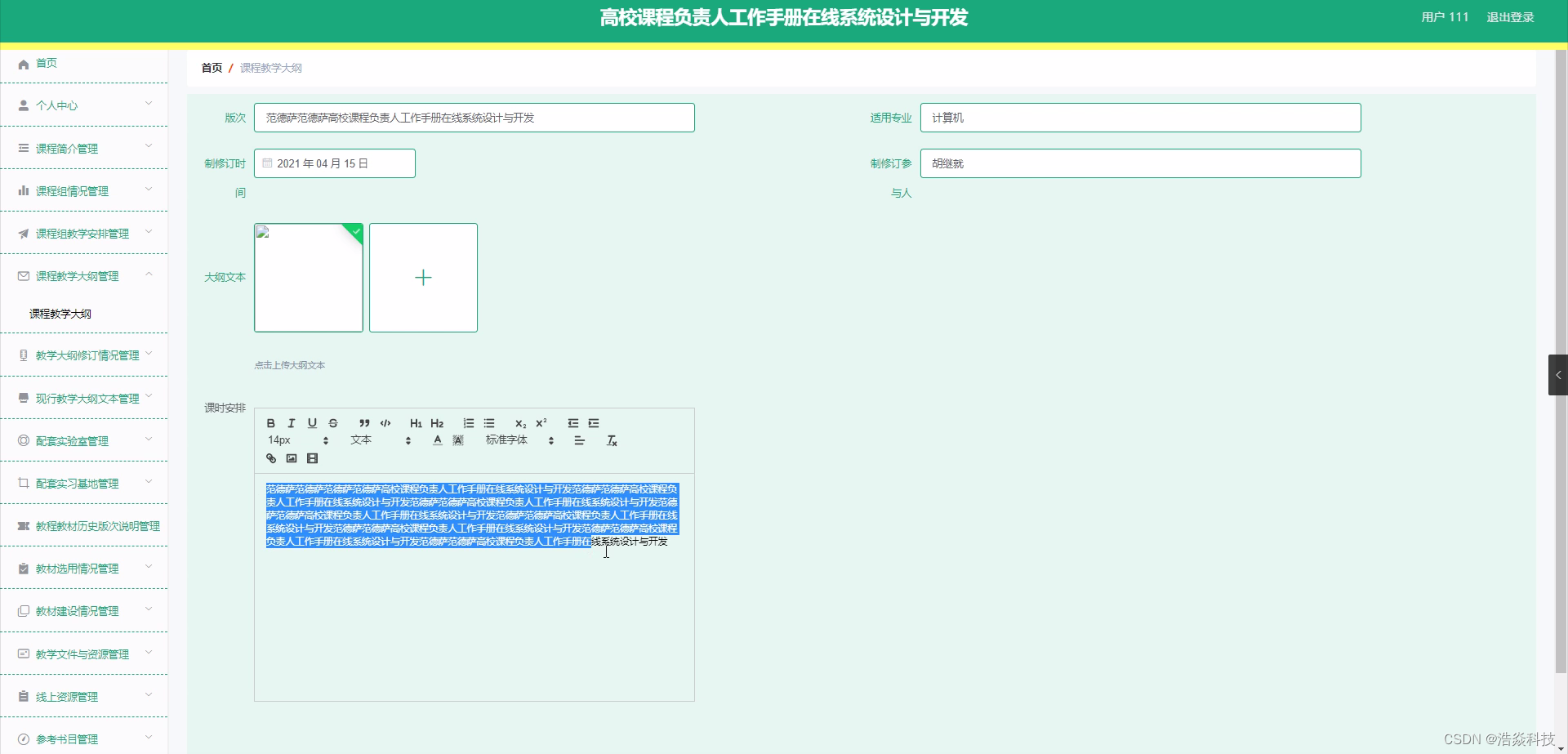Image resolution: width=1568 pixels, height=754 pixels.
Task: Open the 首页 breadcrumb link
Action: (210, 68)
